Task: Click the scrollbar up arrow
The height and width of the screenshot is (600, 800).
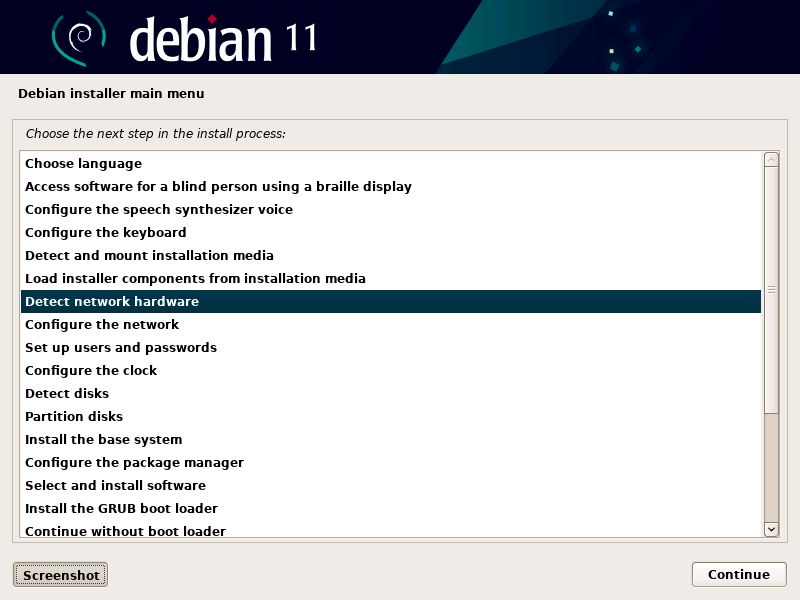Action: [771, 160]
